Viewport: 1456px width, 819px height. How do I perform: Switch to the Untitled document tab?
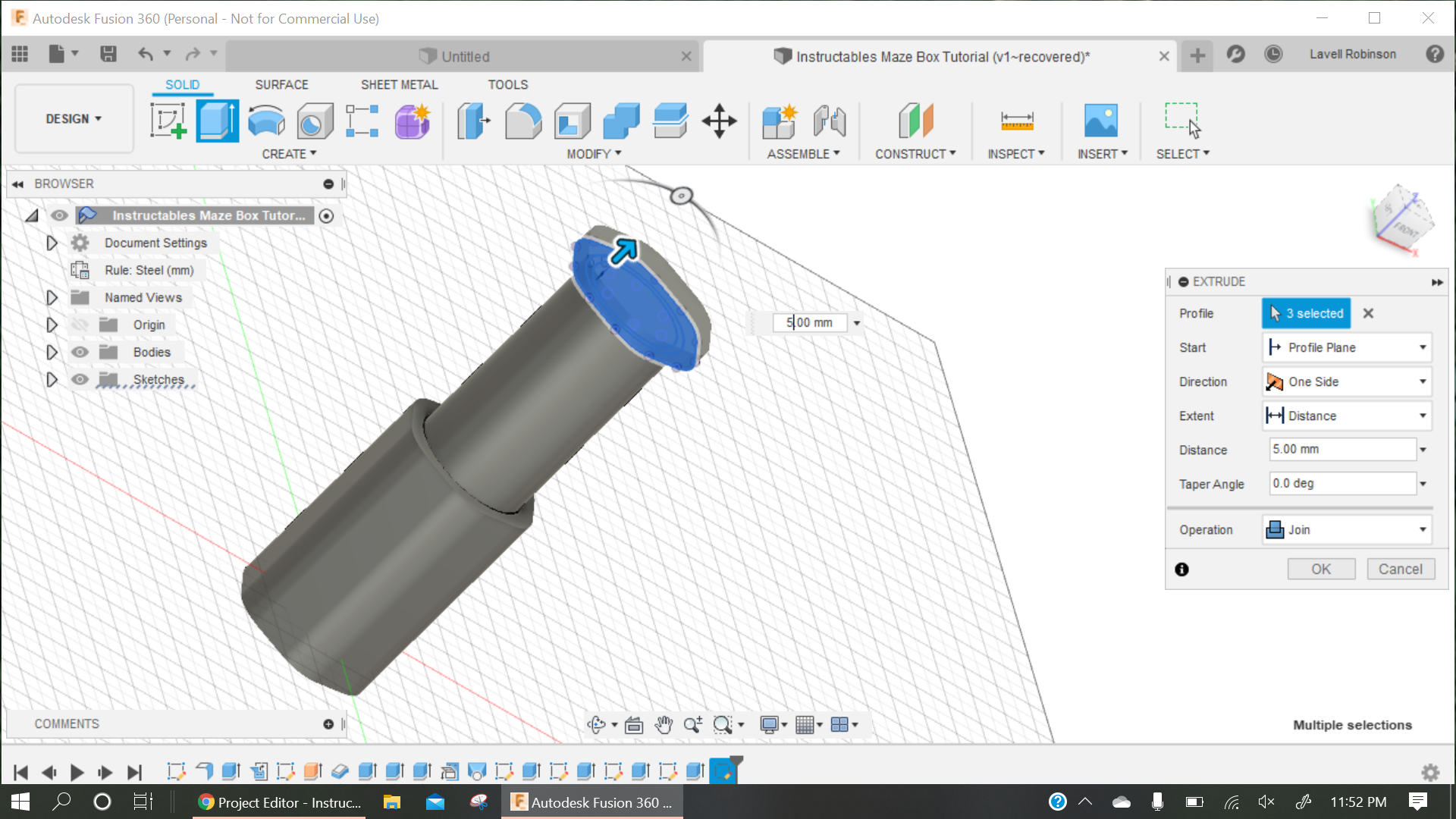(x=463, y=56)
